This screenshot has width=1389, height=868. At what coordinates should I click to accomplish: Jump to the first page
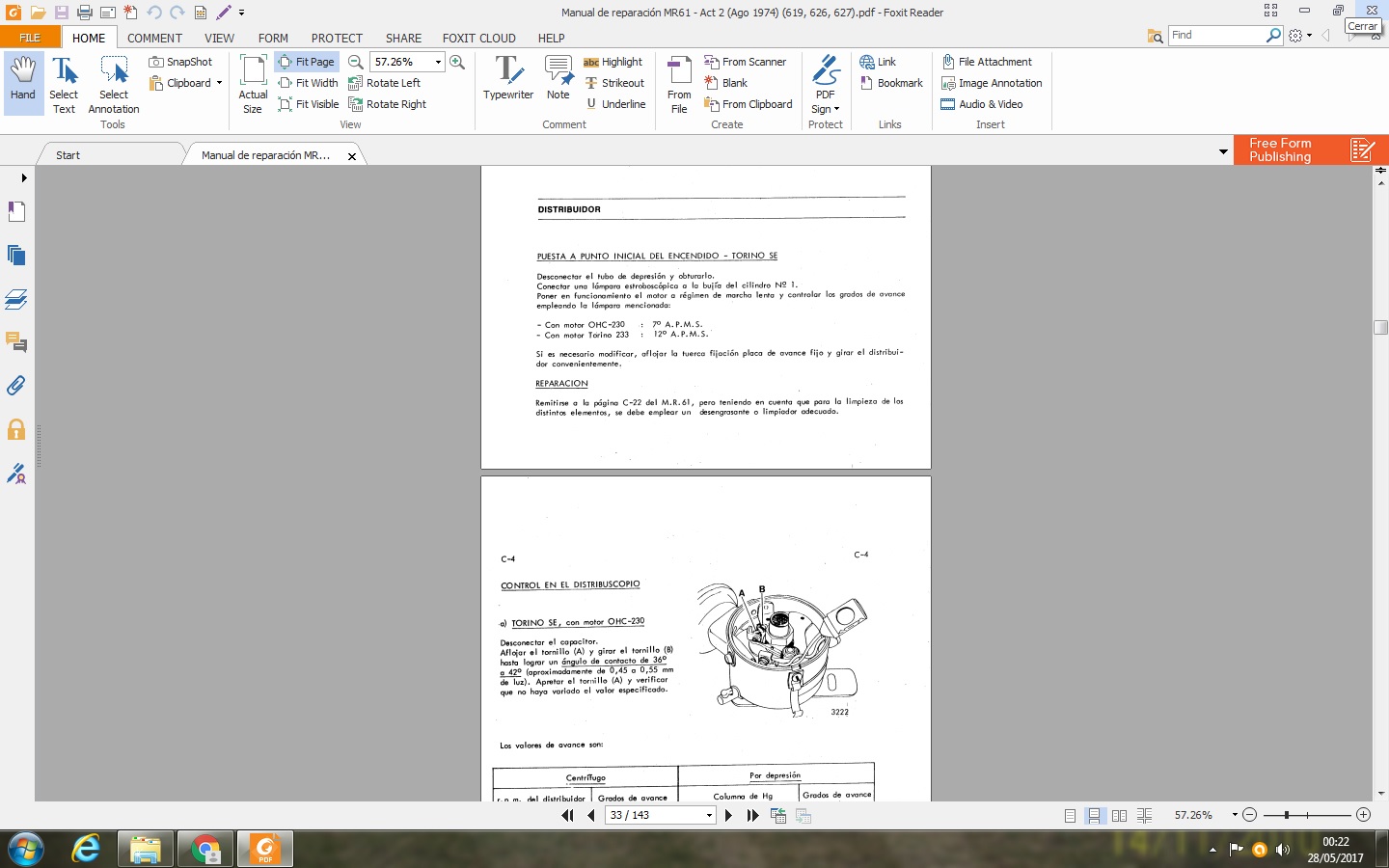pyautogui.click(x=567, y=815)
